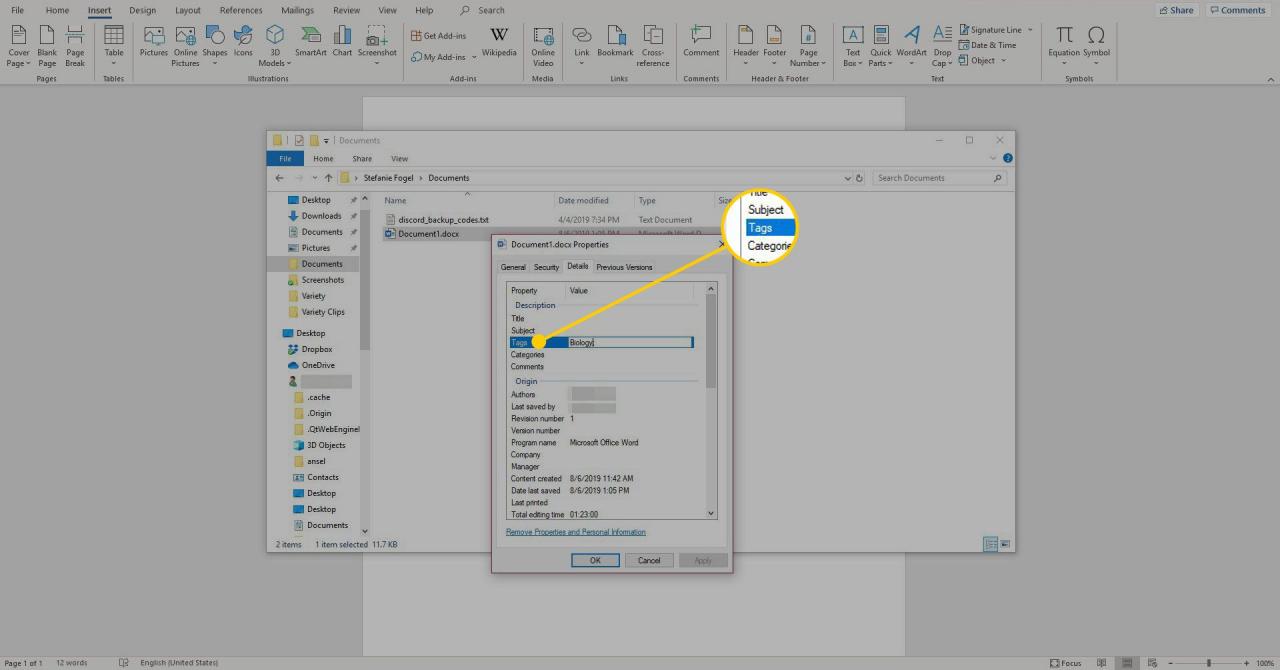Screen dimensions: 1280x670
Task: Insert an Equation
Action: [1064, 47]
